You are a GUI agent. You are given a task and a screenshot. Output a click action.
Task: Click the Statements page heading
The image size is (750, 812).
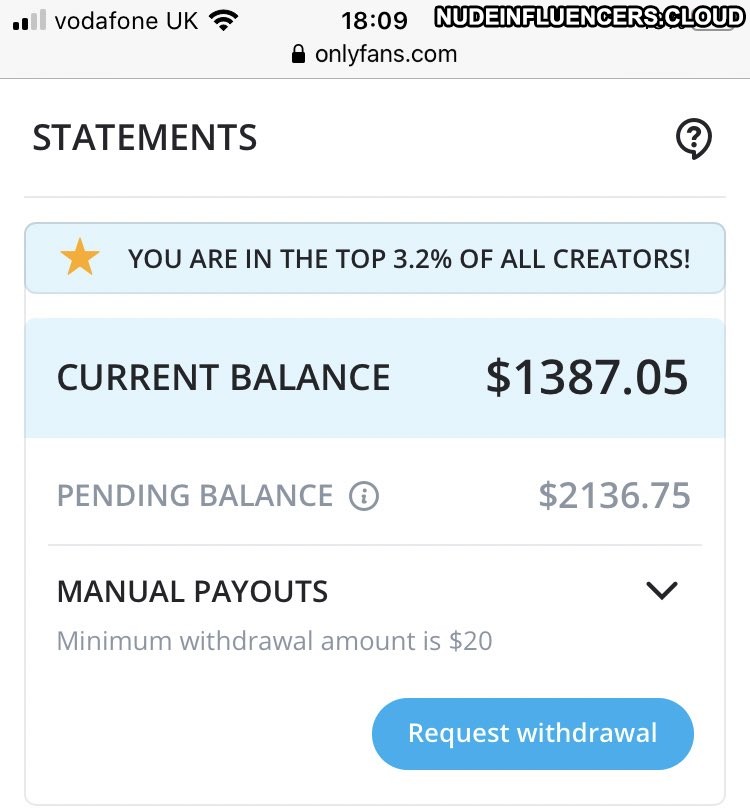pyautogui.click(x=145, y=138)
